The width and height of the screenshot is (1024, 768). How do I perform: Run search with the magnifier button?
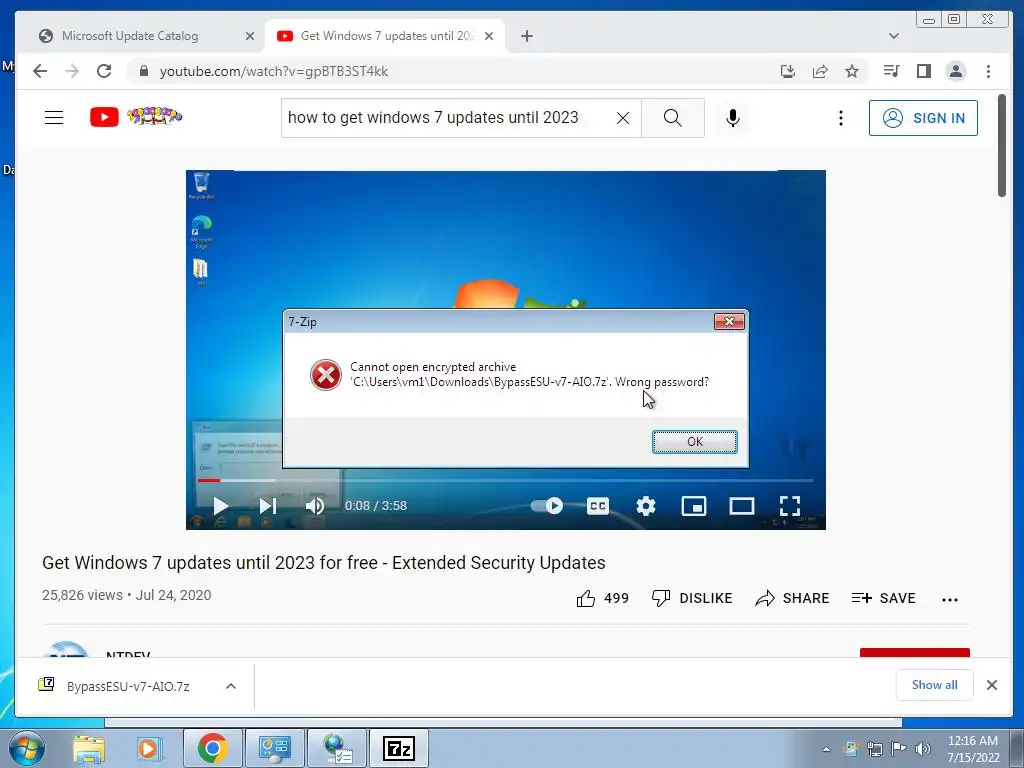673,118
